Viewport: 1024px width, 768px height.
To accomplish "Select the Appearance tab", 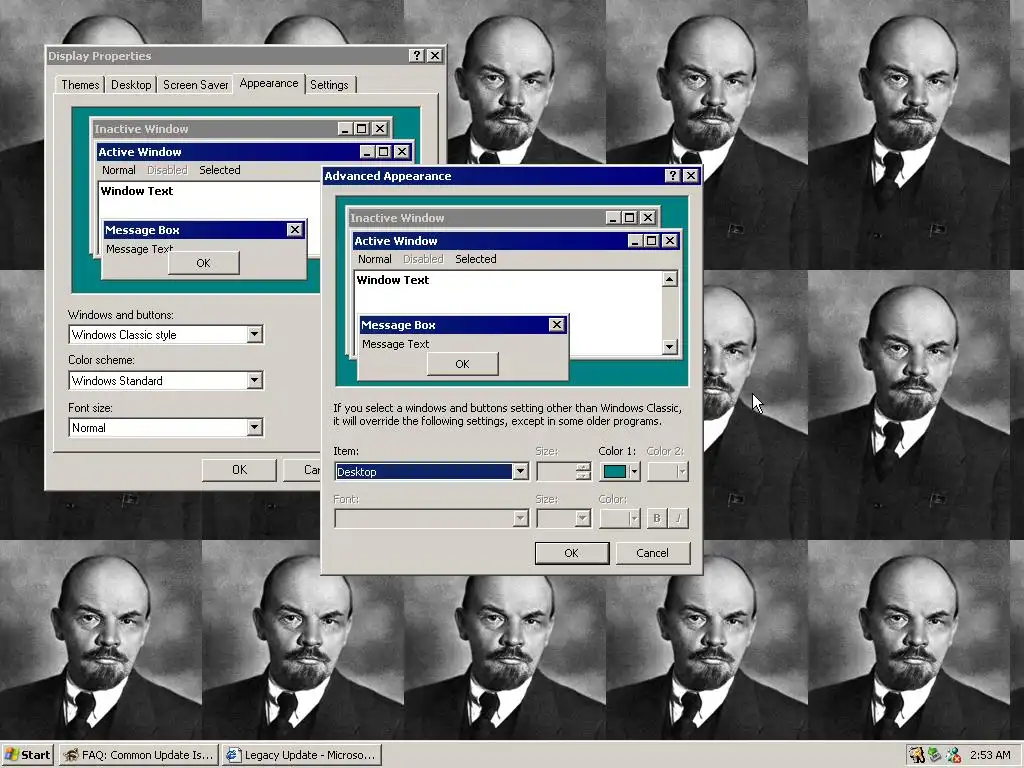I will [268, 83].
